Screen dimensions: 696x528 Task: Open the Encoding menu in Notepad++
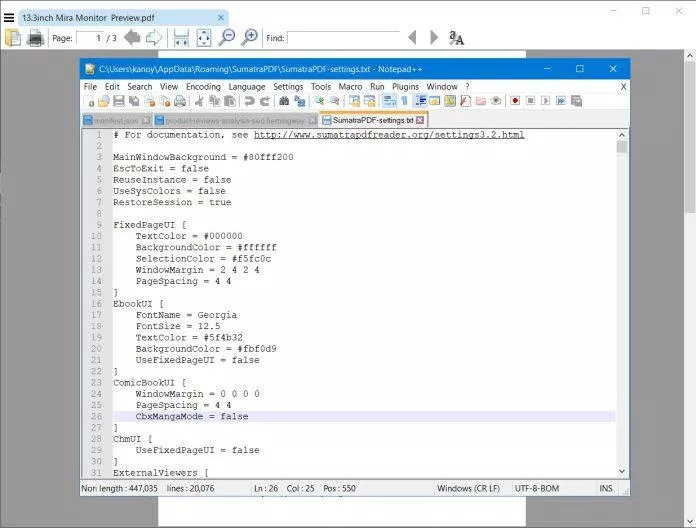click(x=203, y=87)
